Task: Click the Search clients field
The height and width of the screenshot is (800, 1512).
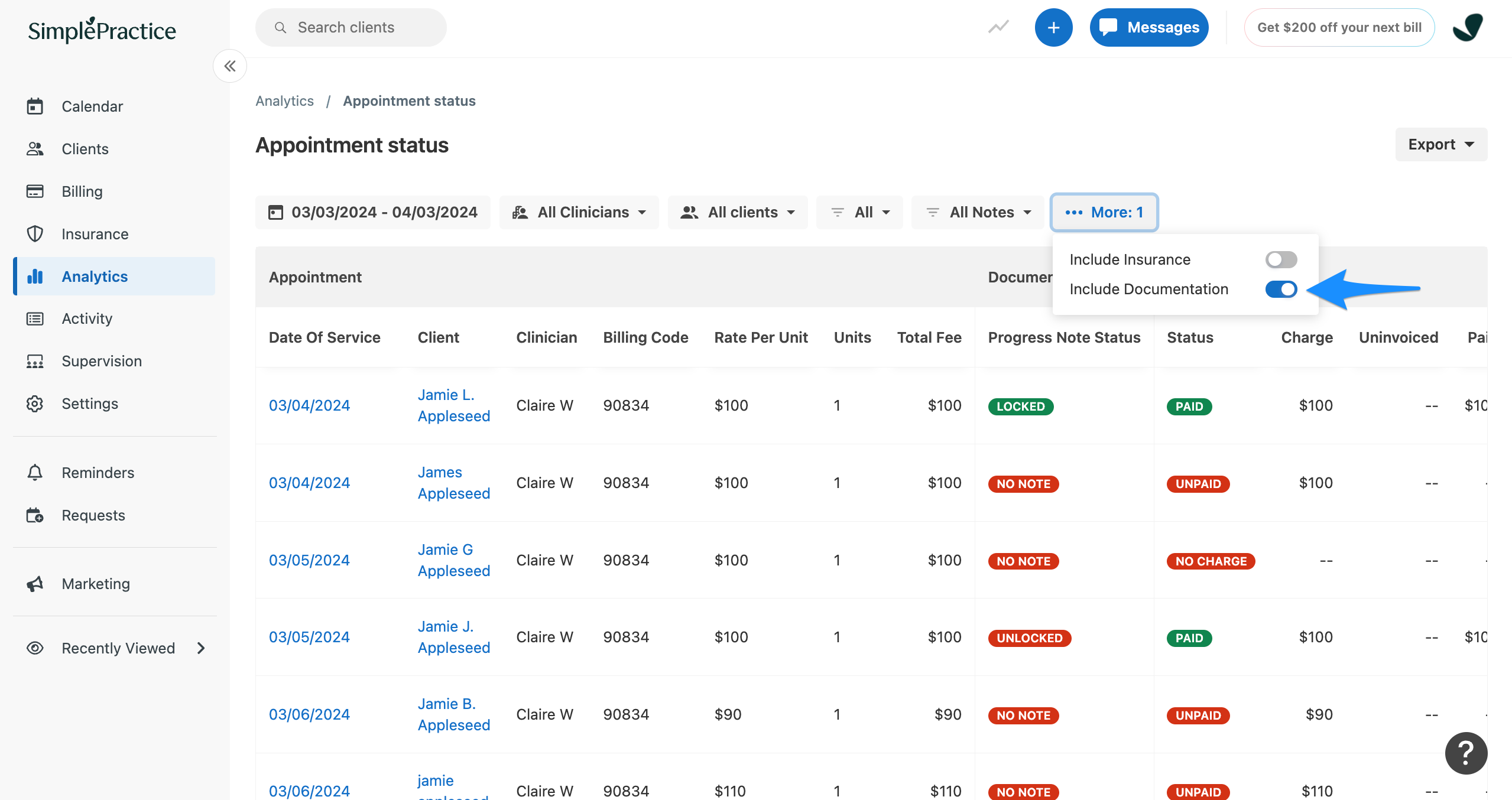Action: [351, 27]
